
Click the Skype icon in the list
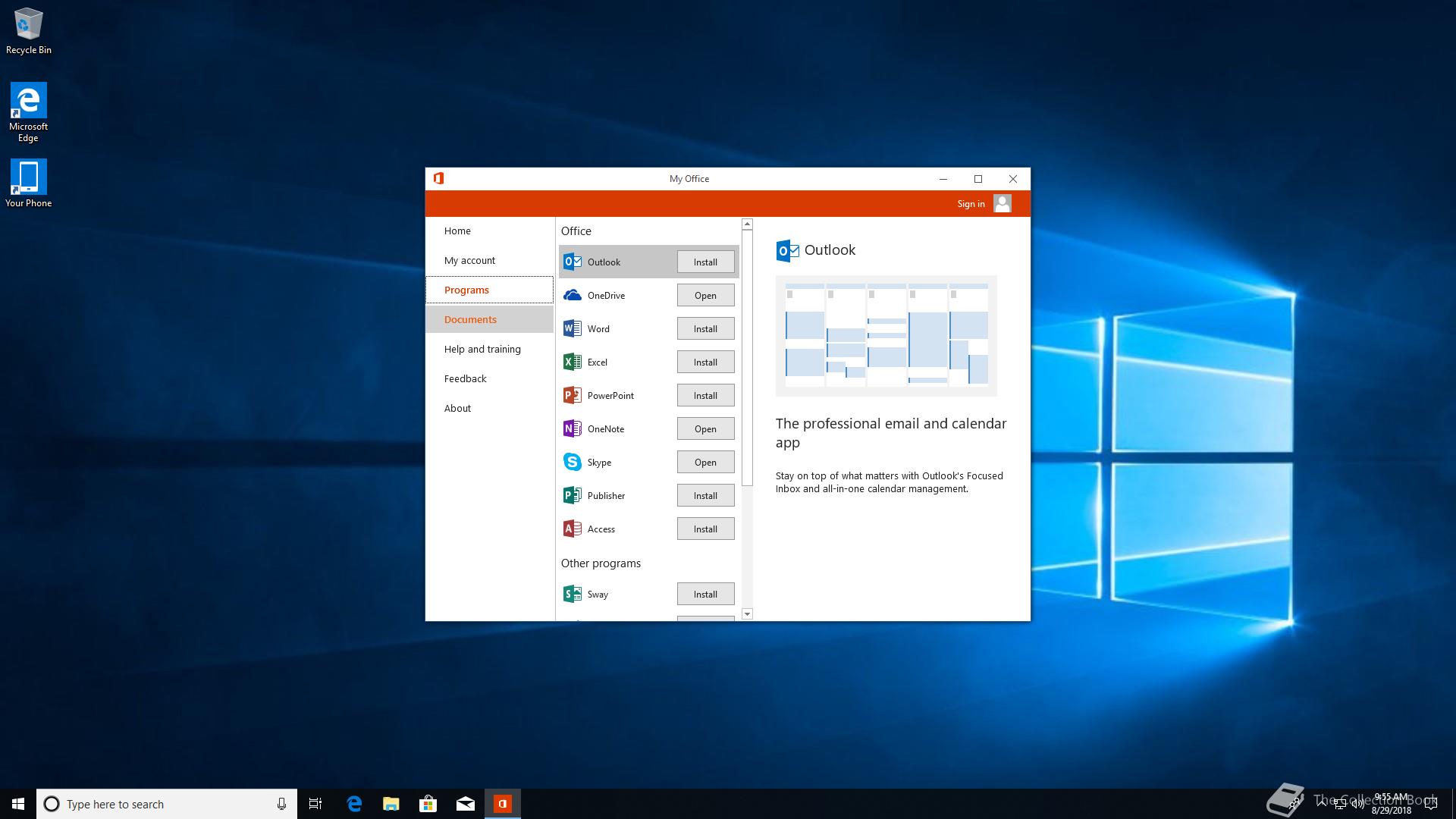pos(573,462)
